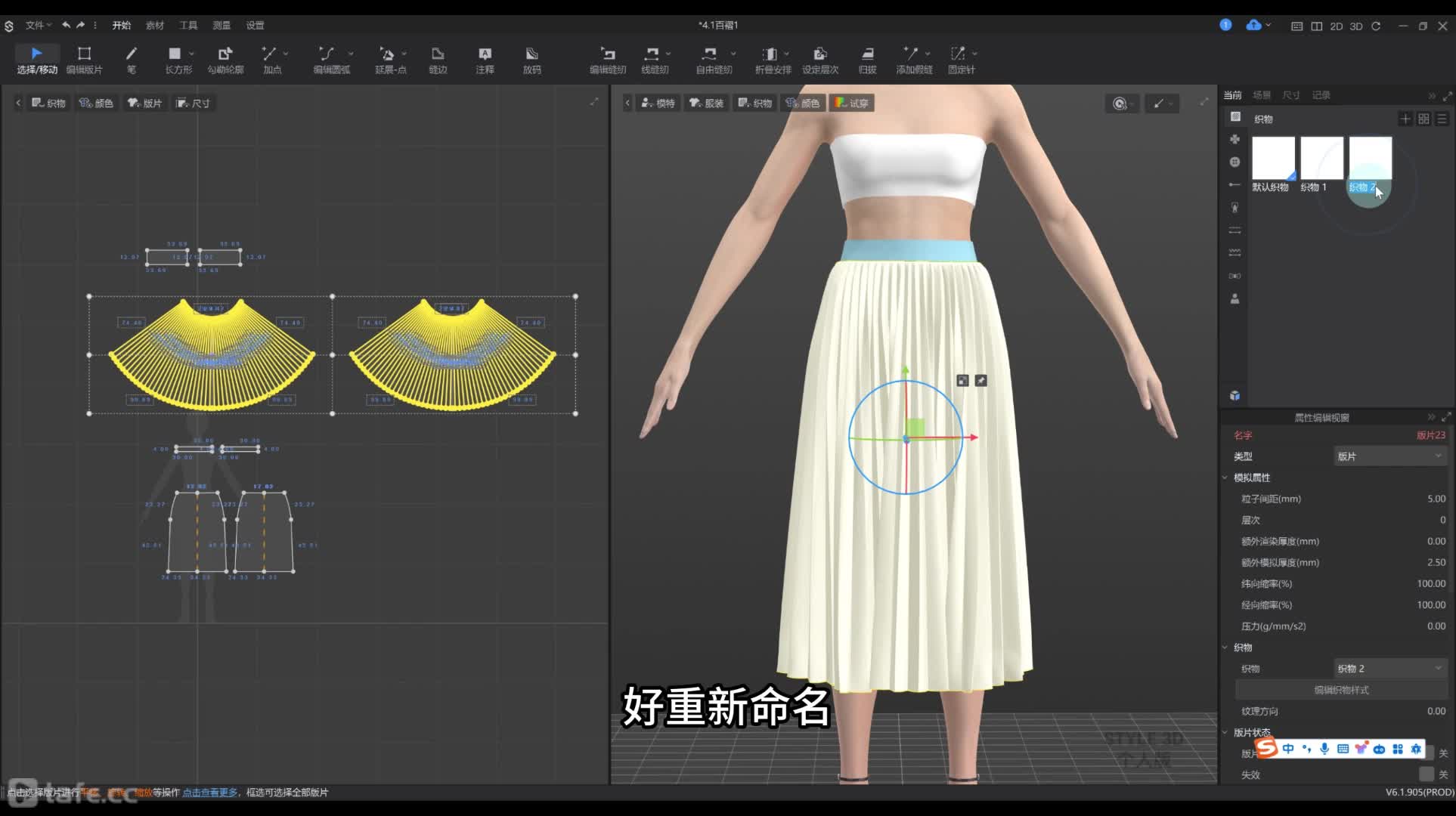Open the 设置 menu tab
1456x816 pixels.
[255, 25]
